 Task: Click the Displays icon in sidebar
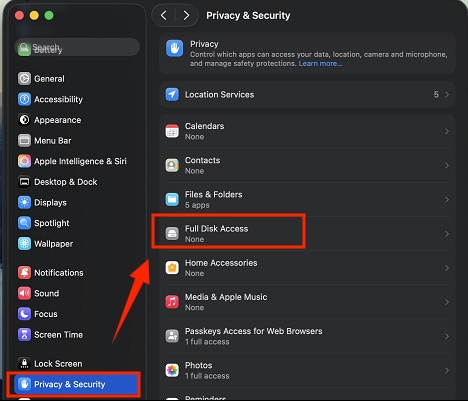coord(24,202)
